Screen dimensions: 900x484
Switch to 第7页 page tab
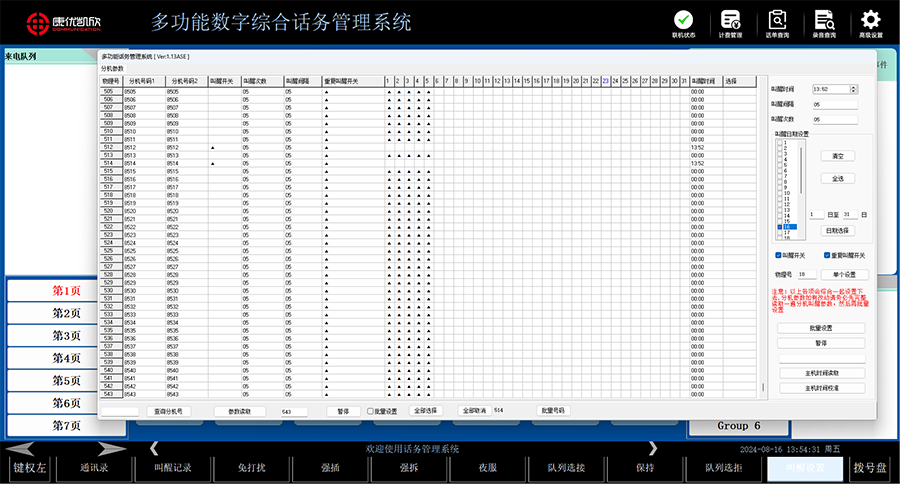pos(67,425)
